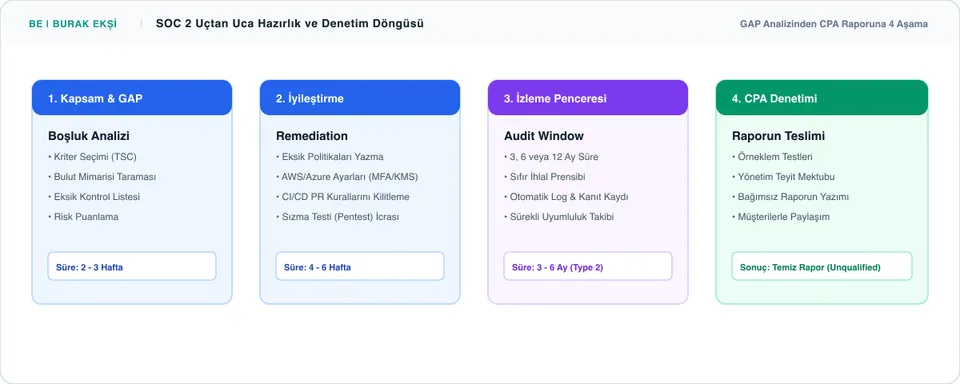Select the Boşluk Analizi heading

[89, 136]
